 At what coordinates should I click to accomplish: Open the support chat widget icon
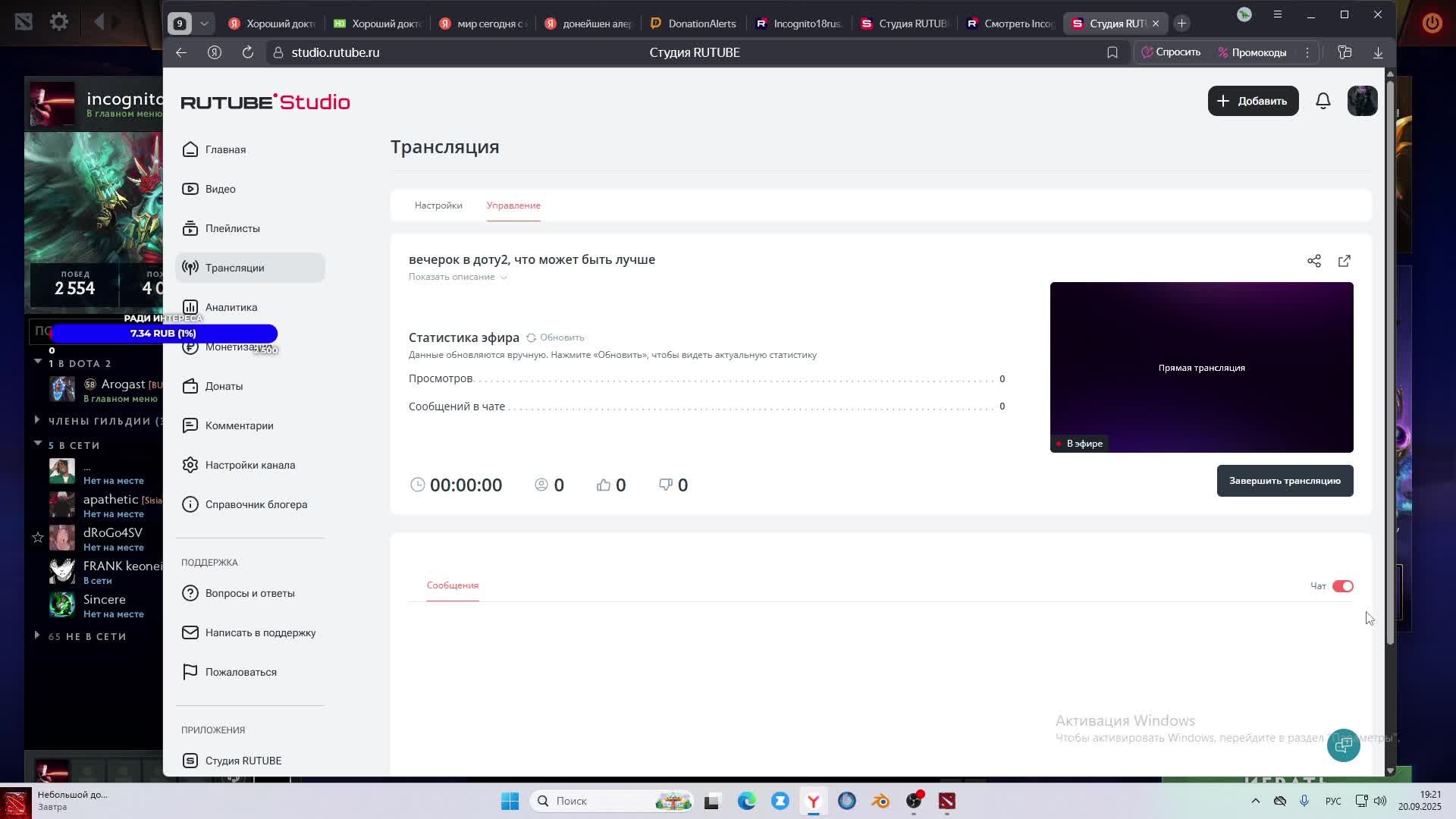[1343, 745]
